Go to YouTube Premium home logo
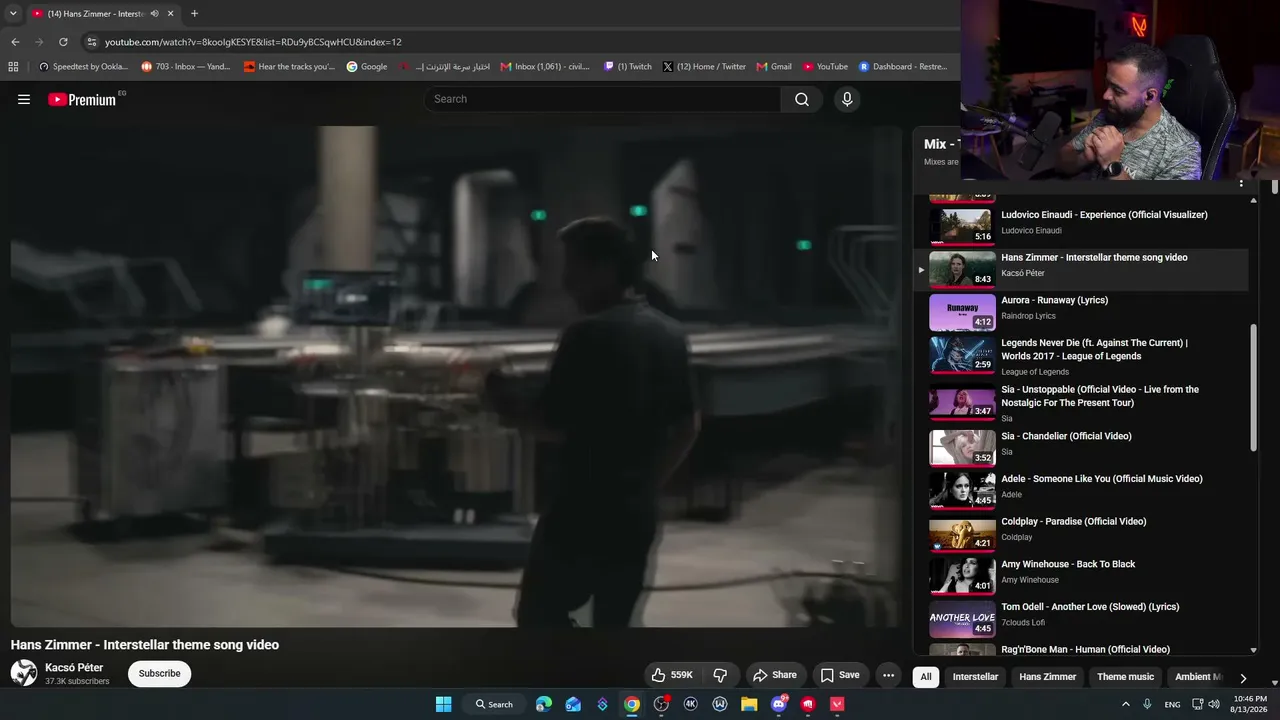Viewport: 1280px width, 720px height. click(82, 99)
